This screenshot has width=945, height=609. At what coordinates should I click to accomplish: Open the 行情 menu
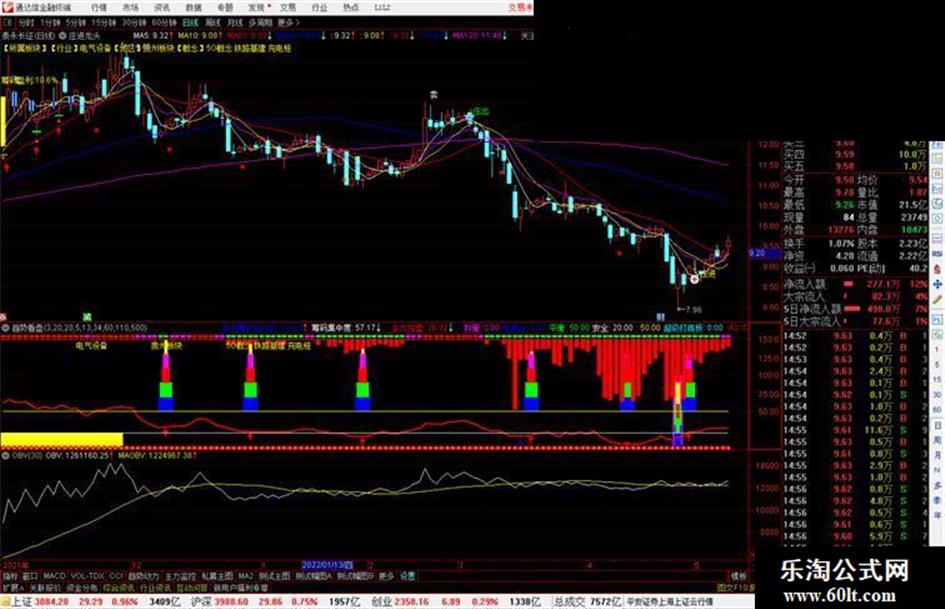click(99, 8)
